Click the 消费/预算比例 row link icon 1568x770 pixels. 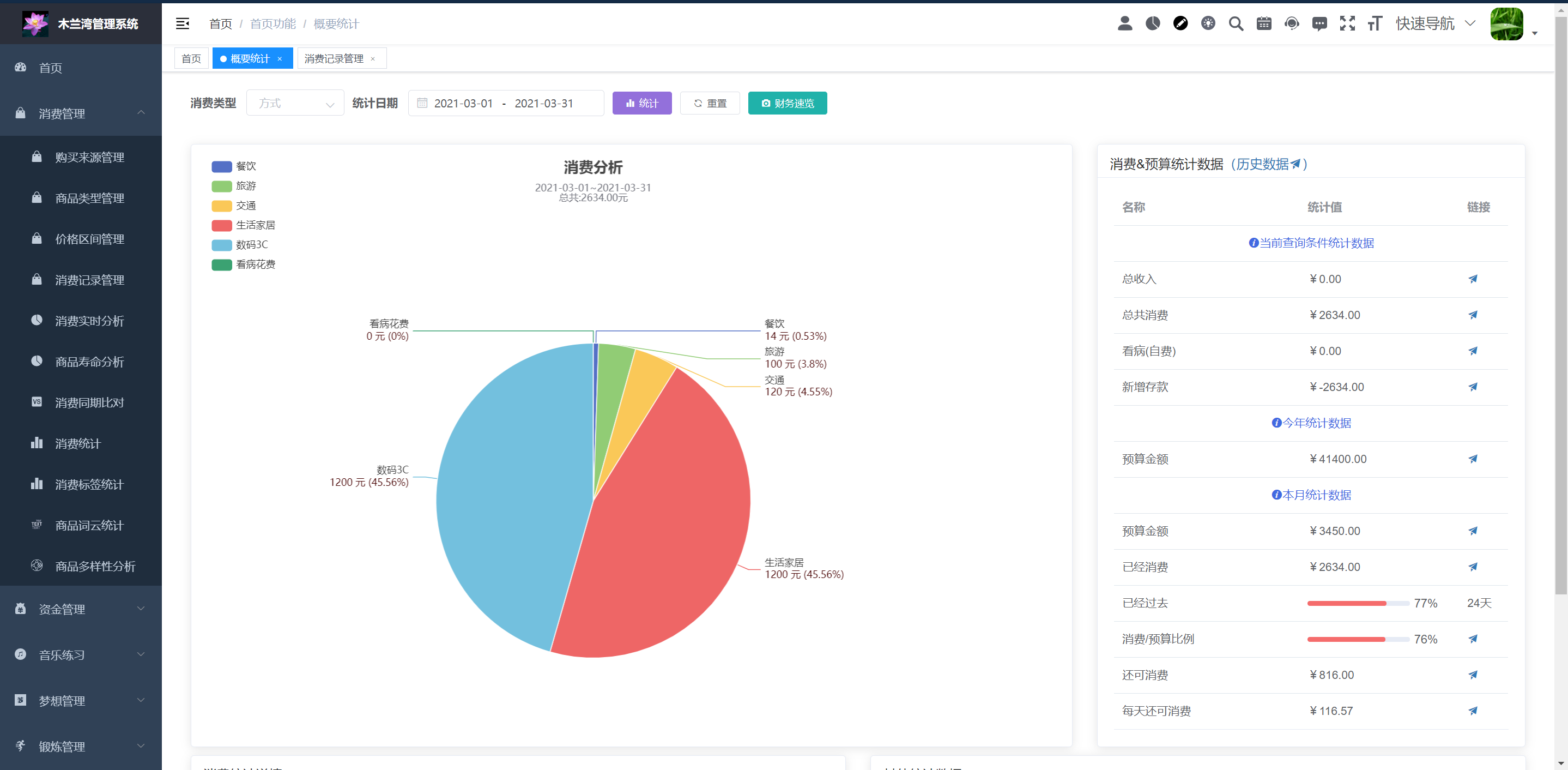coord(1473,639)
